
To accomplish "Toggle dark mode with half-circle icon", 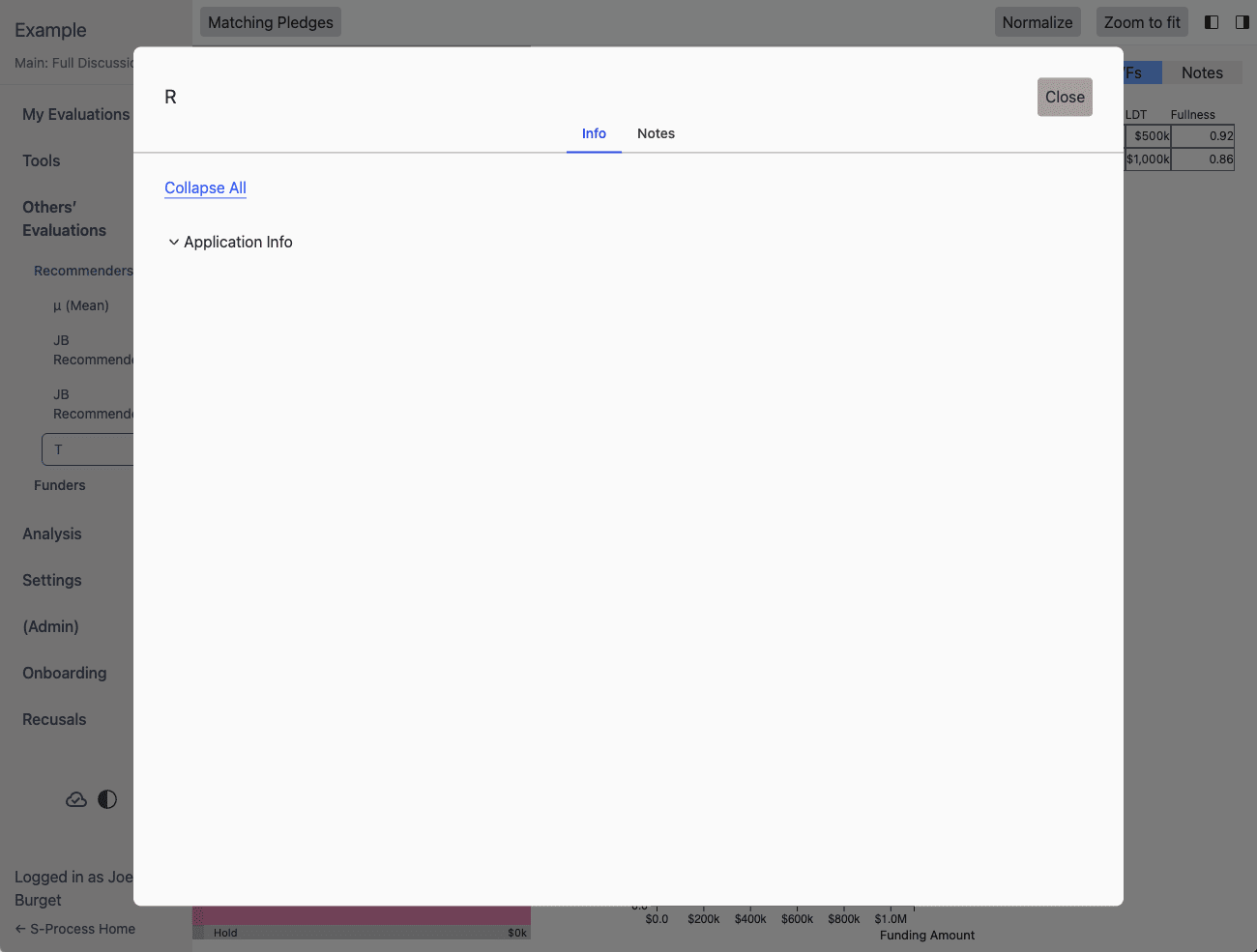I will click(x=107, y=799).
